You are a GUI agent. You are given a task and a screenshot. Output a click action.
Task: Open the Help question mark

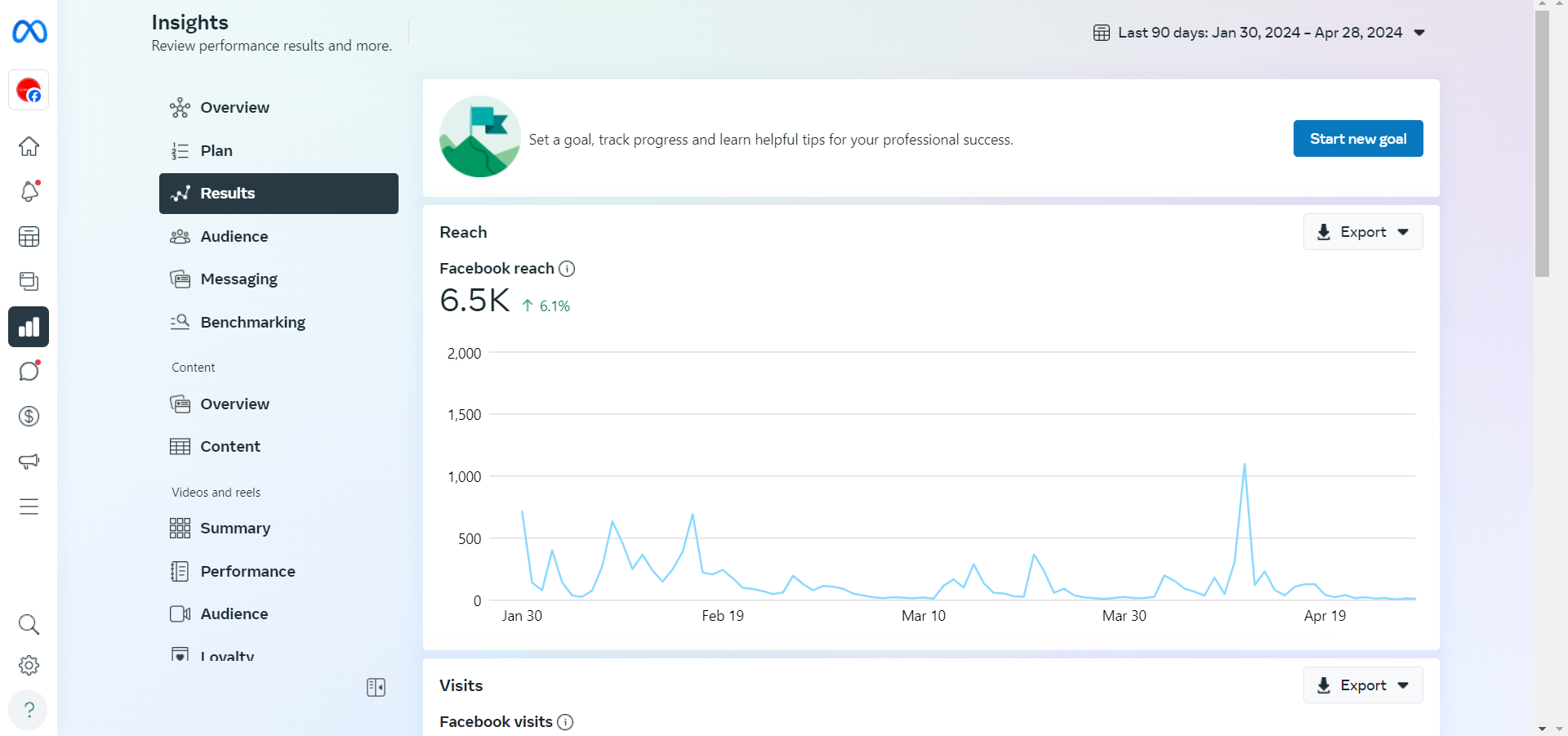coord(29,710)
